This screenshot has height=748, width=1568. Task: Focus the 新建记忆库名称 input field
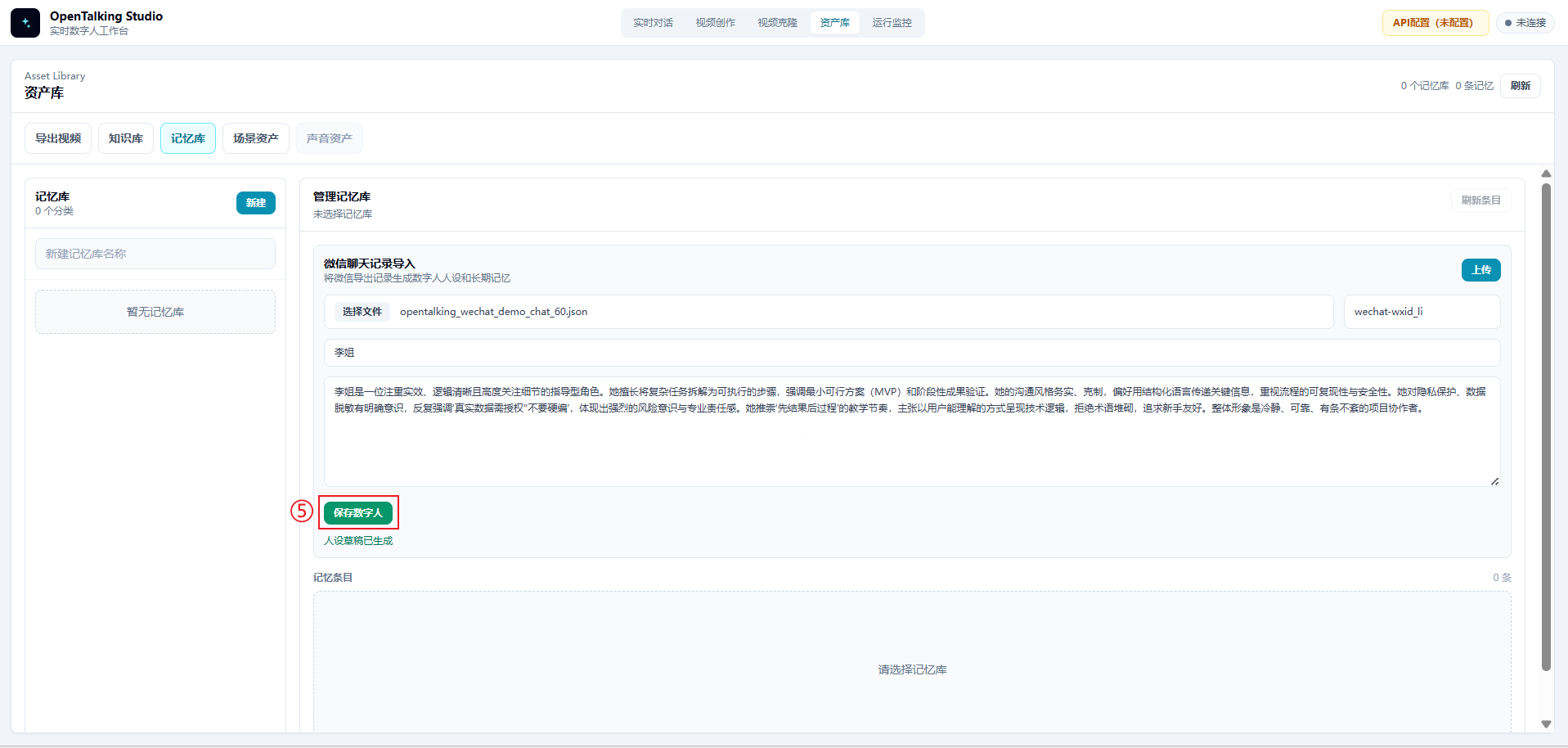point(155,254)
